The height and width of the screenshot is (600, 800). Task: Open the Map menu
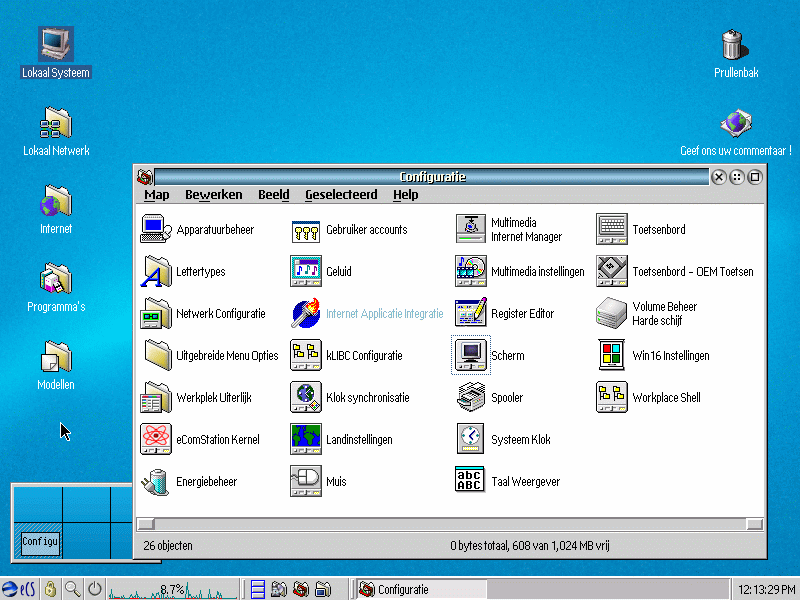pyautogui.click(x=157, y=195)
